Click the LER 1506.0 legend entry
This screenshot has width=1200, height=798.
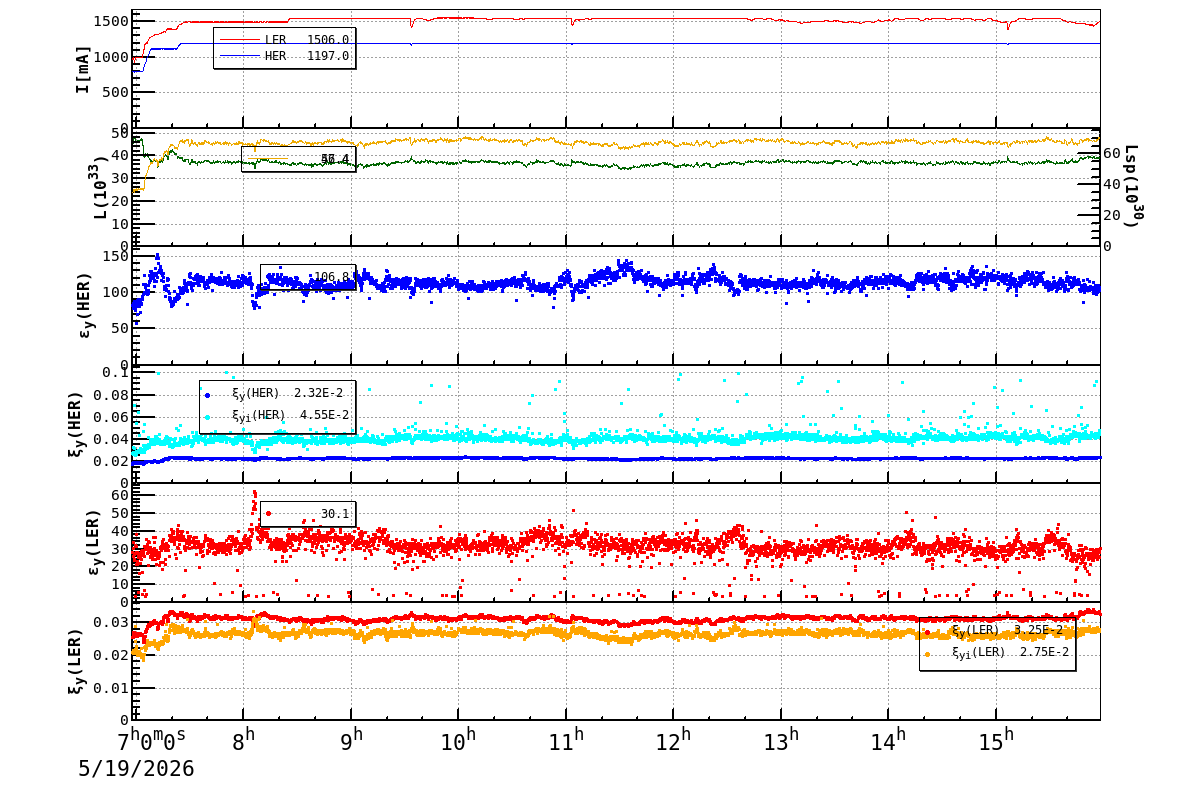pyautogui.click(x=284, y=39)
